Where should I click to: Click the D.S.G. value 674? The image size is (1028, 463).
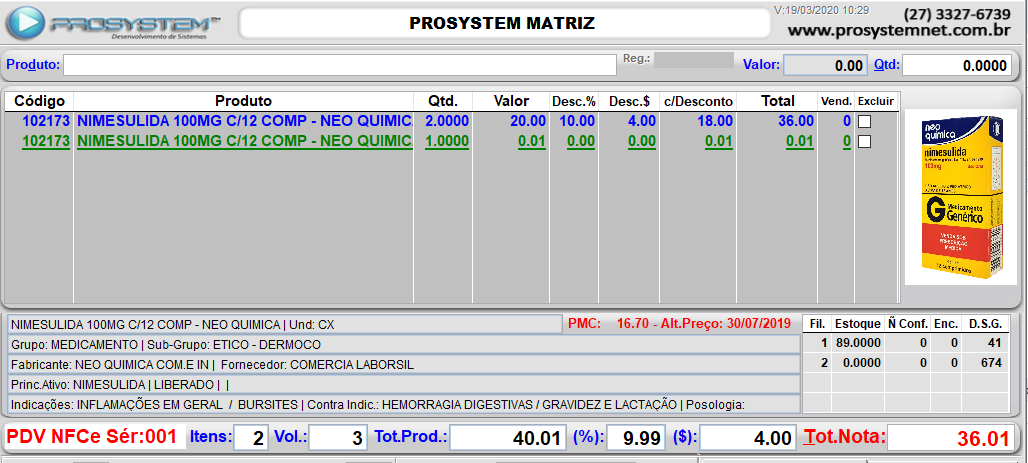click(991, 363)
